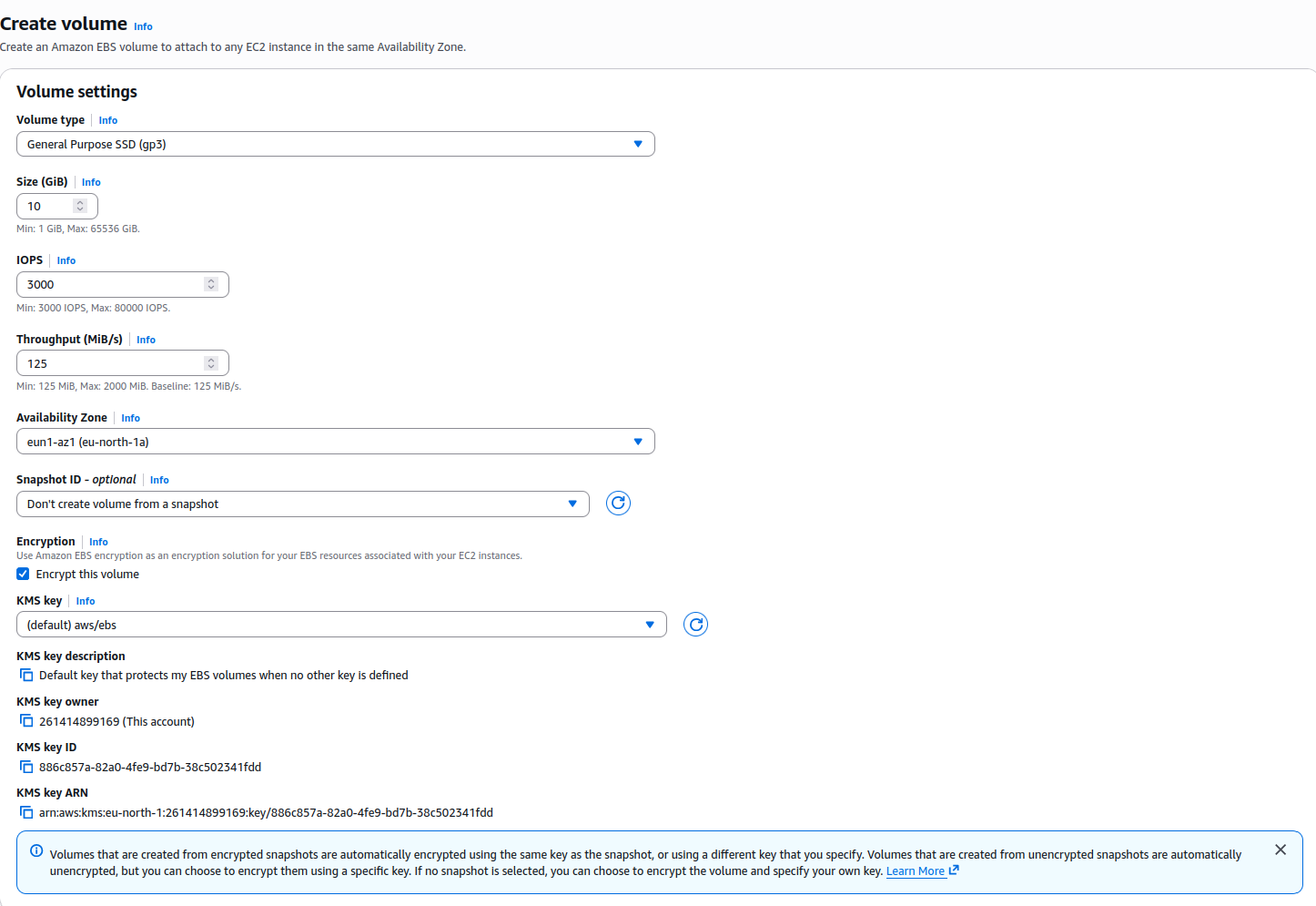Copy the KMS key ARN
Image resolution: width=1316 pixels, height=906 pixels.
[26, 812]
